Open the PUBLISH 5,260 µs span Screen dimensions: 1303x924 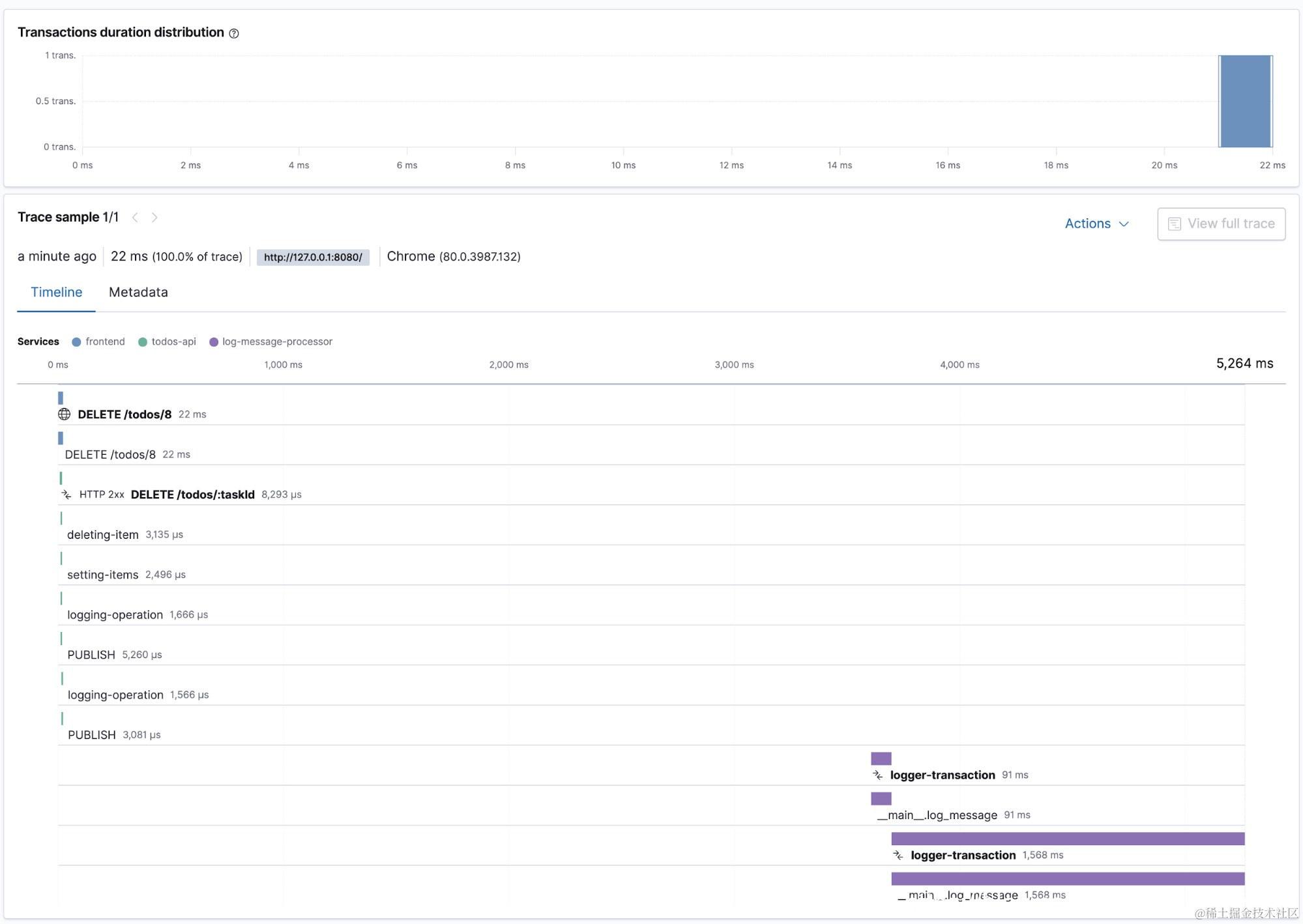pyautogui.click(x=91, y=655)
